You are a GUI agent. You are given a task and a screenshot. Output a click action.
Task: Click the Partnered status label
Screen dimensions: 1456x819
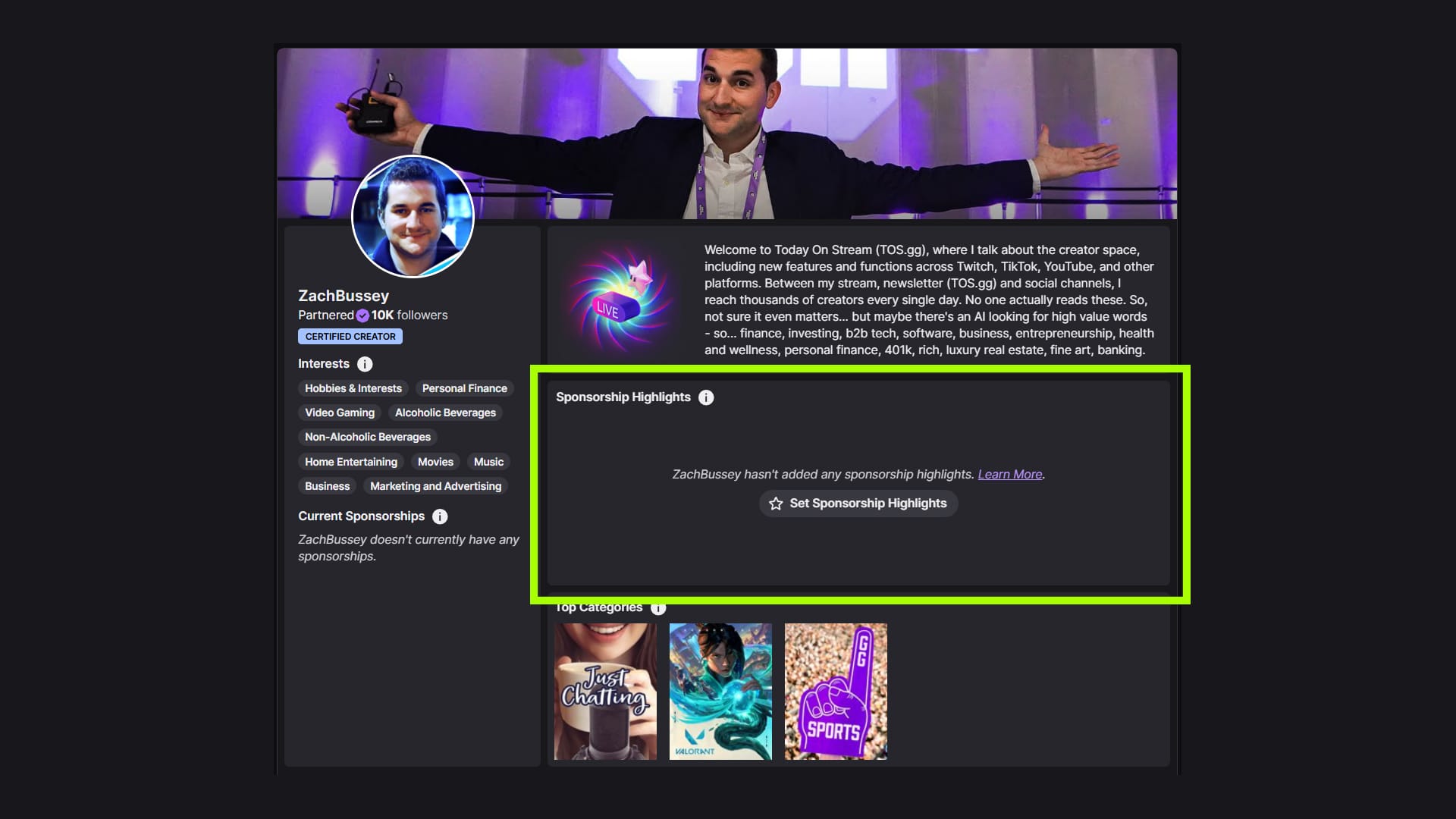pos(326,315)
